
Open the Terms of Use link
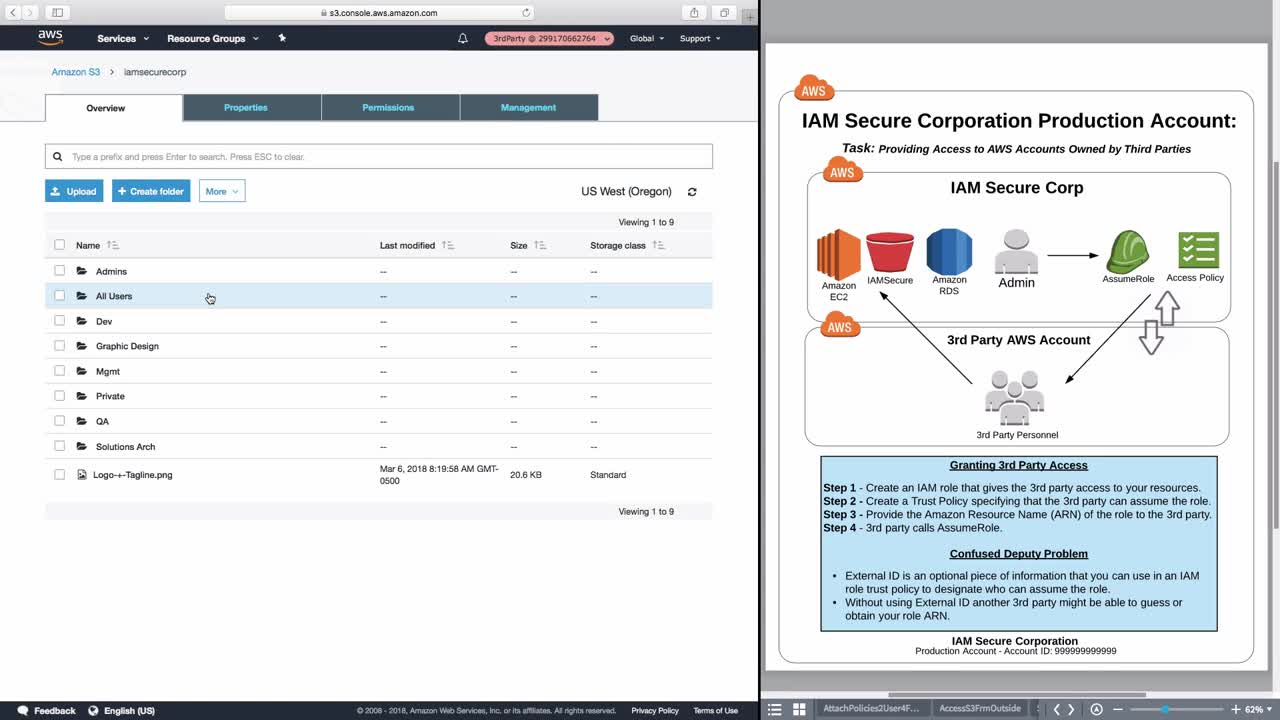(716, 711)
